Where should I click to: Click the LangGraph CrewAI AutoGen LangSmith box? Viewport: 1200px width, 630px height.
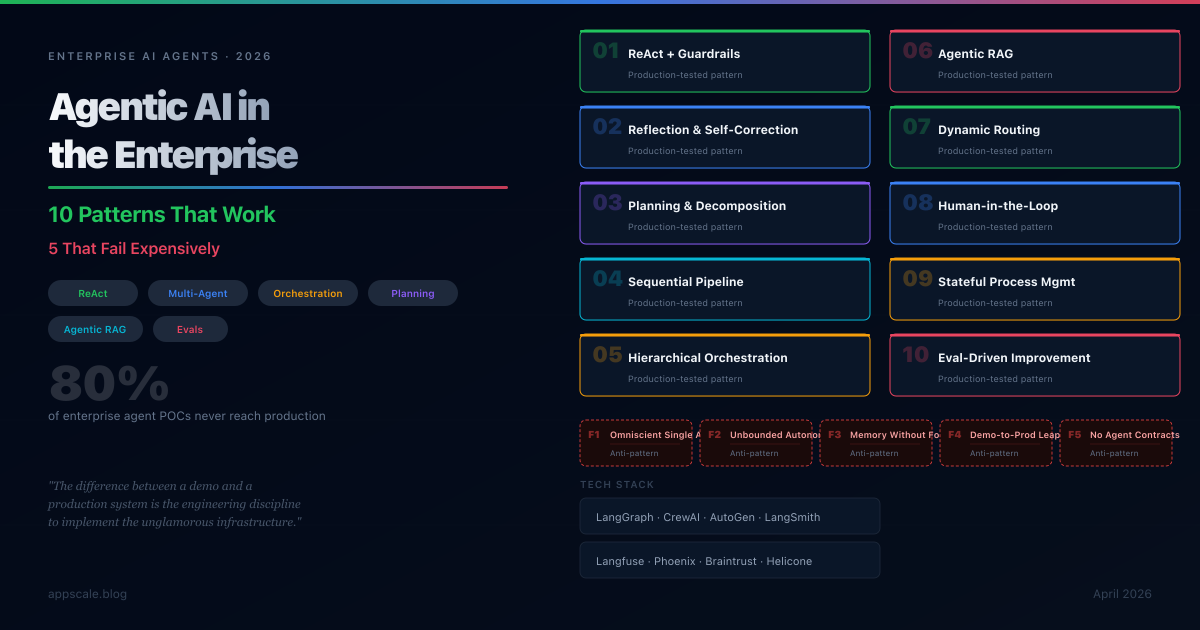(x=729, y=517)
